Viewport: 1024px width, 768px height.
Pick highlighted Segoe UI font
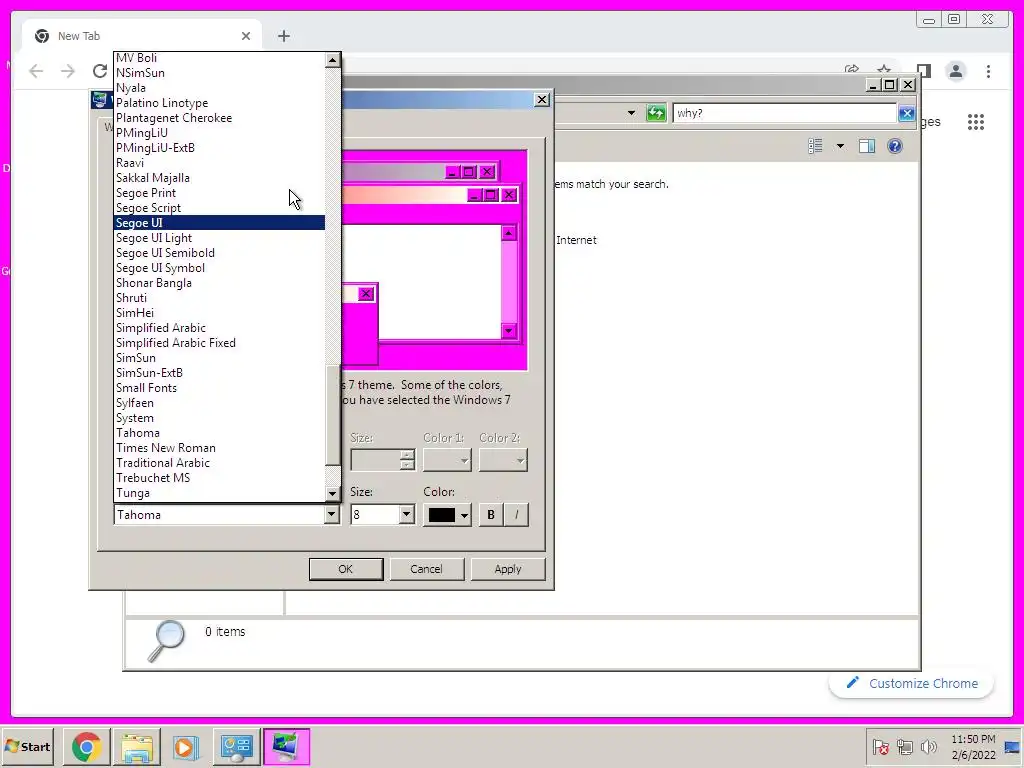(x=219, y=223)
